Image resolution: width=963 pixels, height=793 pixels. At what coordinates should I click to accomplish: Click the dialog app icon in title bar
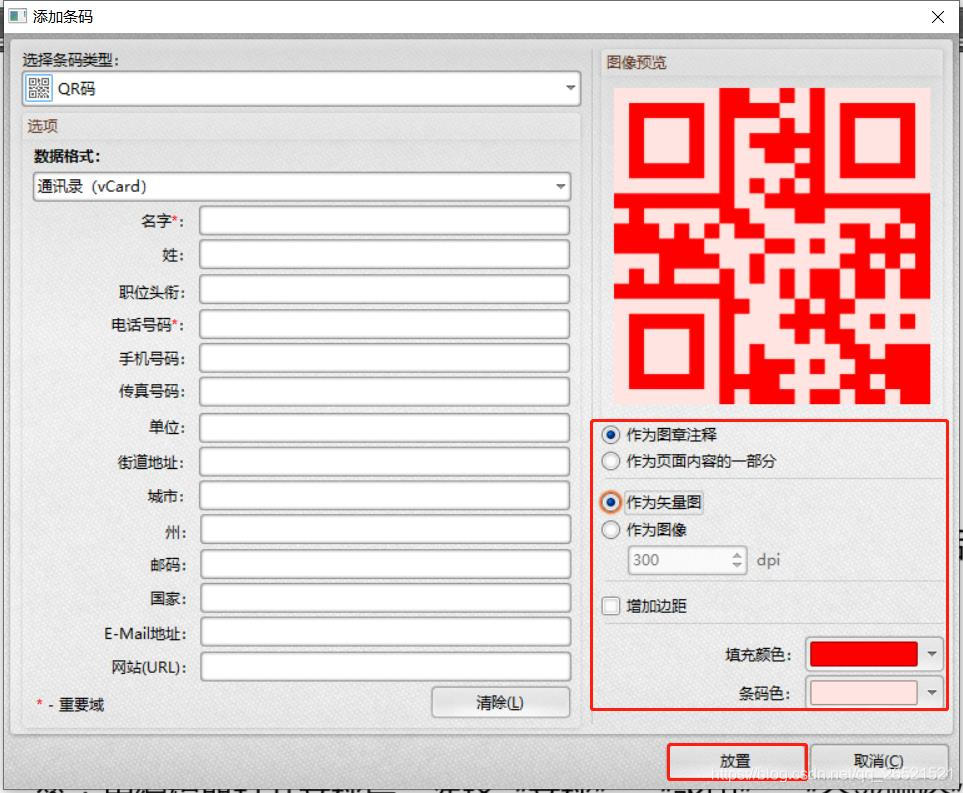point(17,16)
